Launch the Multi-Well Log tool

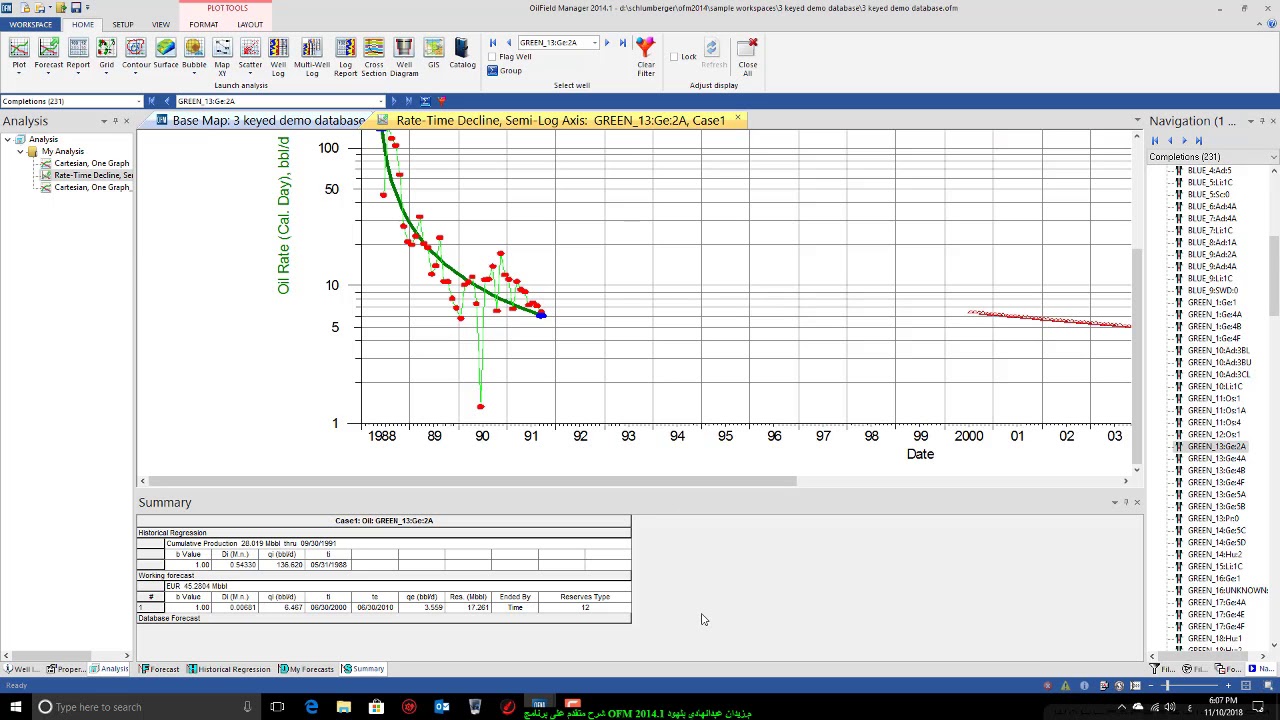pyautogui.click(x=312, y=57)
